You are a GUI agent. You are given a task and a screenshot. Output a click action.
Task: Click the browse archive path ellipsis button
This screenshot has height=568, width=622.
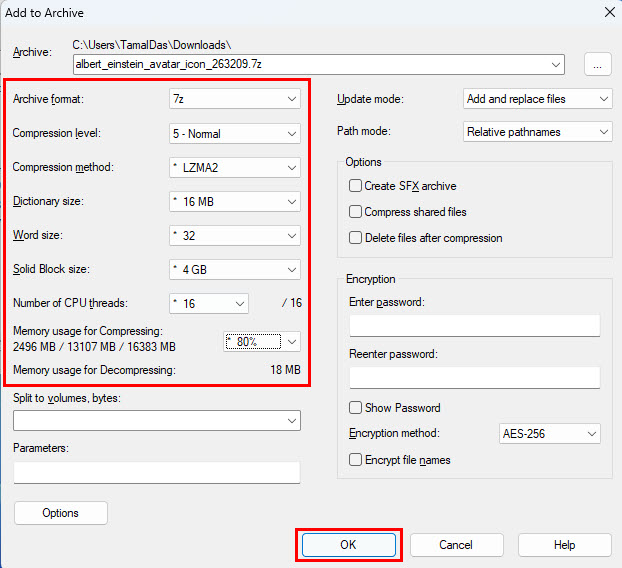[x=597, y=64]
